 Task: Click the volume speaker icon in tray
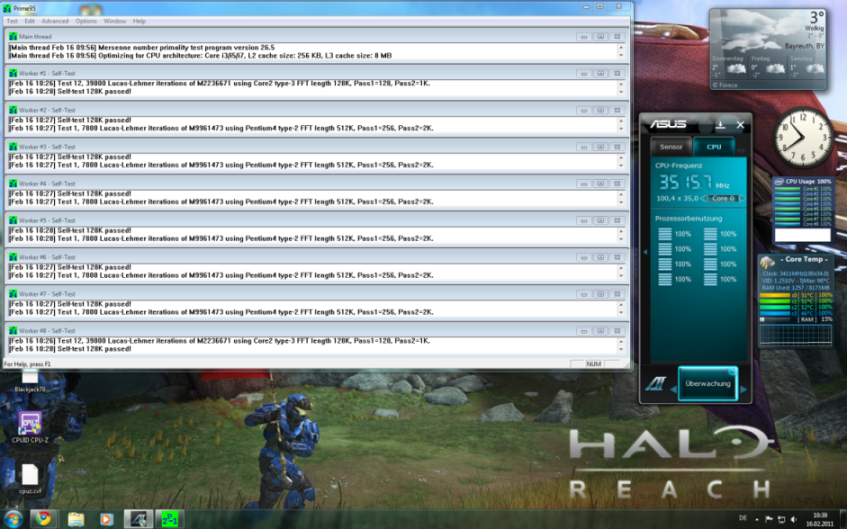794,519
